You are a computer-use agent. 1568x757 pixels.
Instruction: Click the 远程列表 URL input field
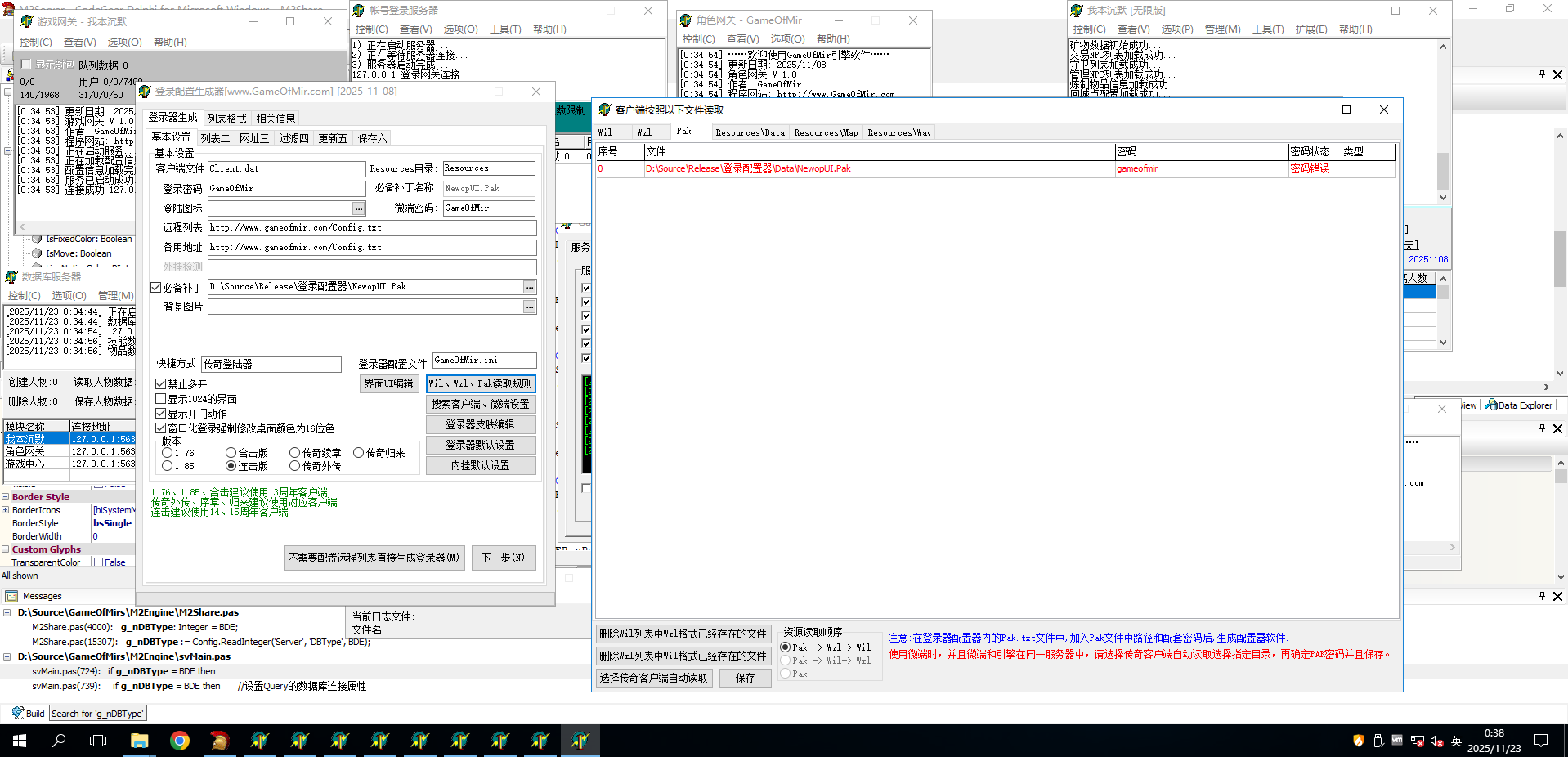point(372,228)
